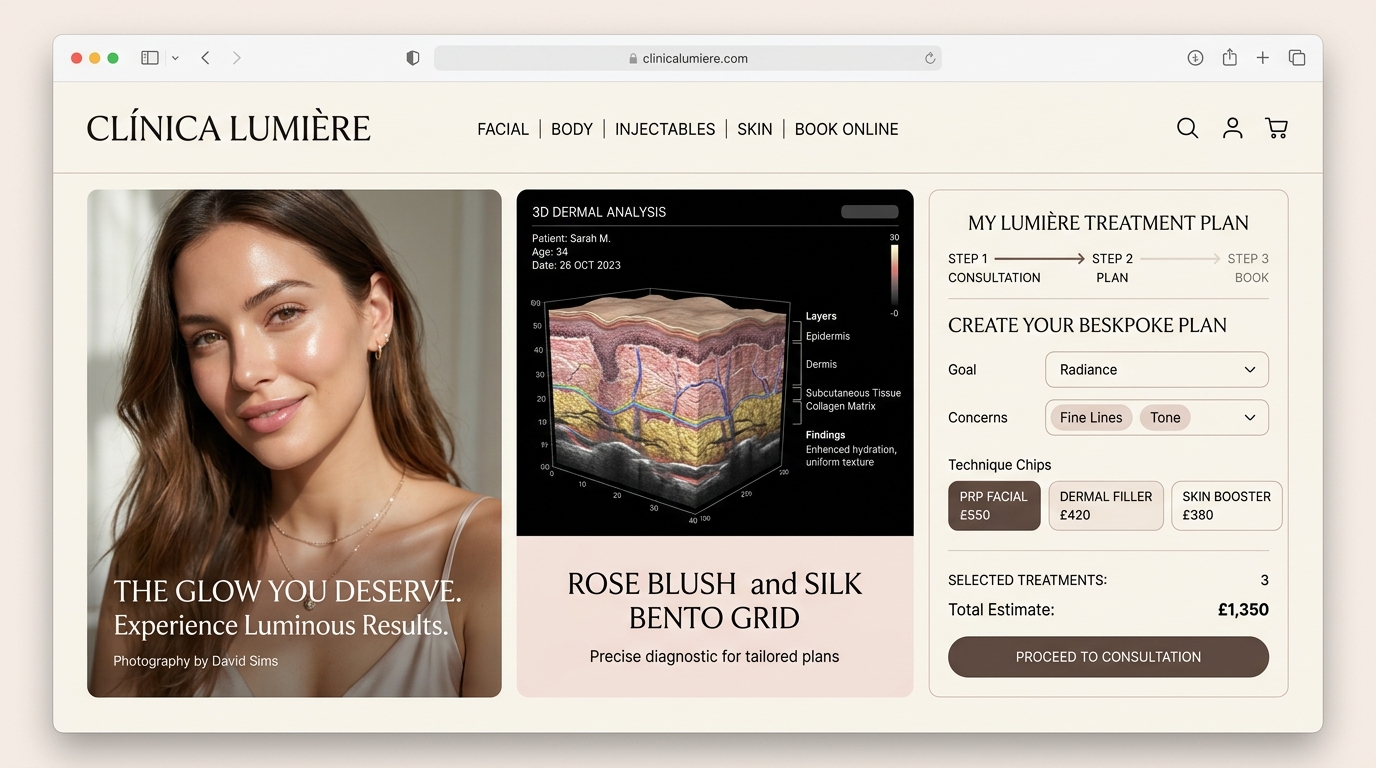Toggle the SKIN BOOSTER £380 chip
1376x768 pixels.
pos(1227,506)
